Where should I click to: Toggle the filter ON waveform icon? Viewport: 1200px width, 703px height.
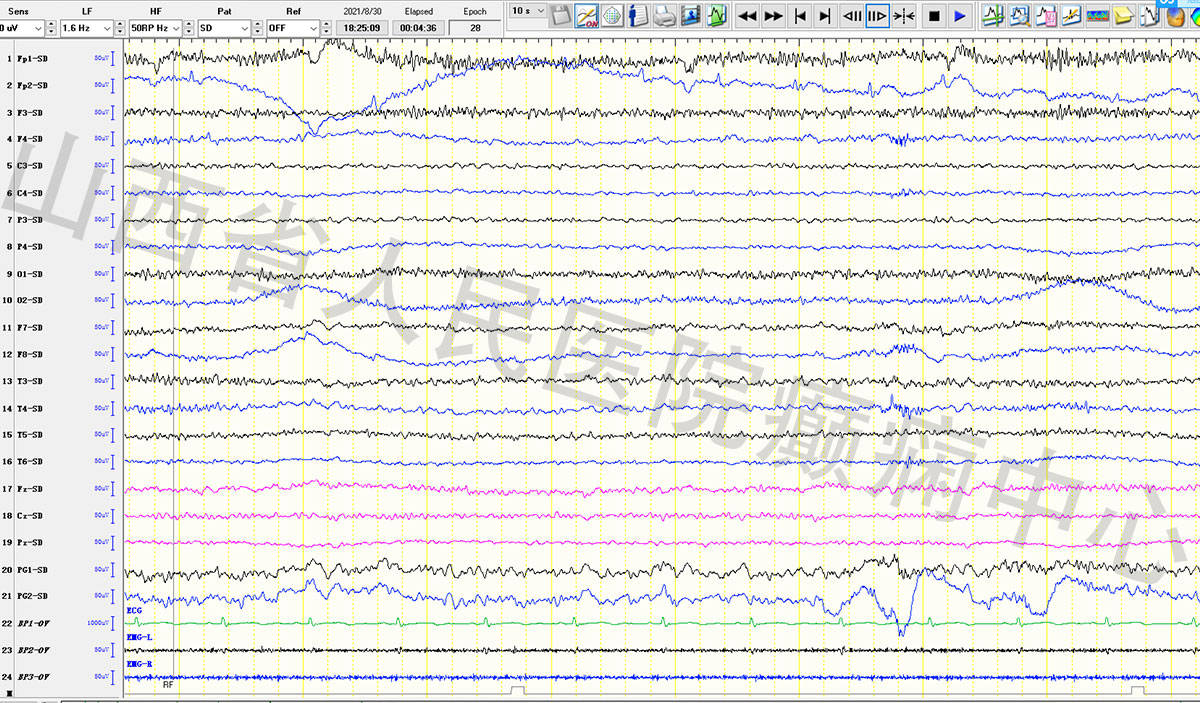tap(586, 16)
